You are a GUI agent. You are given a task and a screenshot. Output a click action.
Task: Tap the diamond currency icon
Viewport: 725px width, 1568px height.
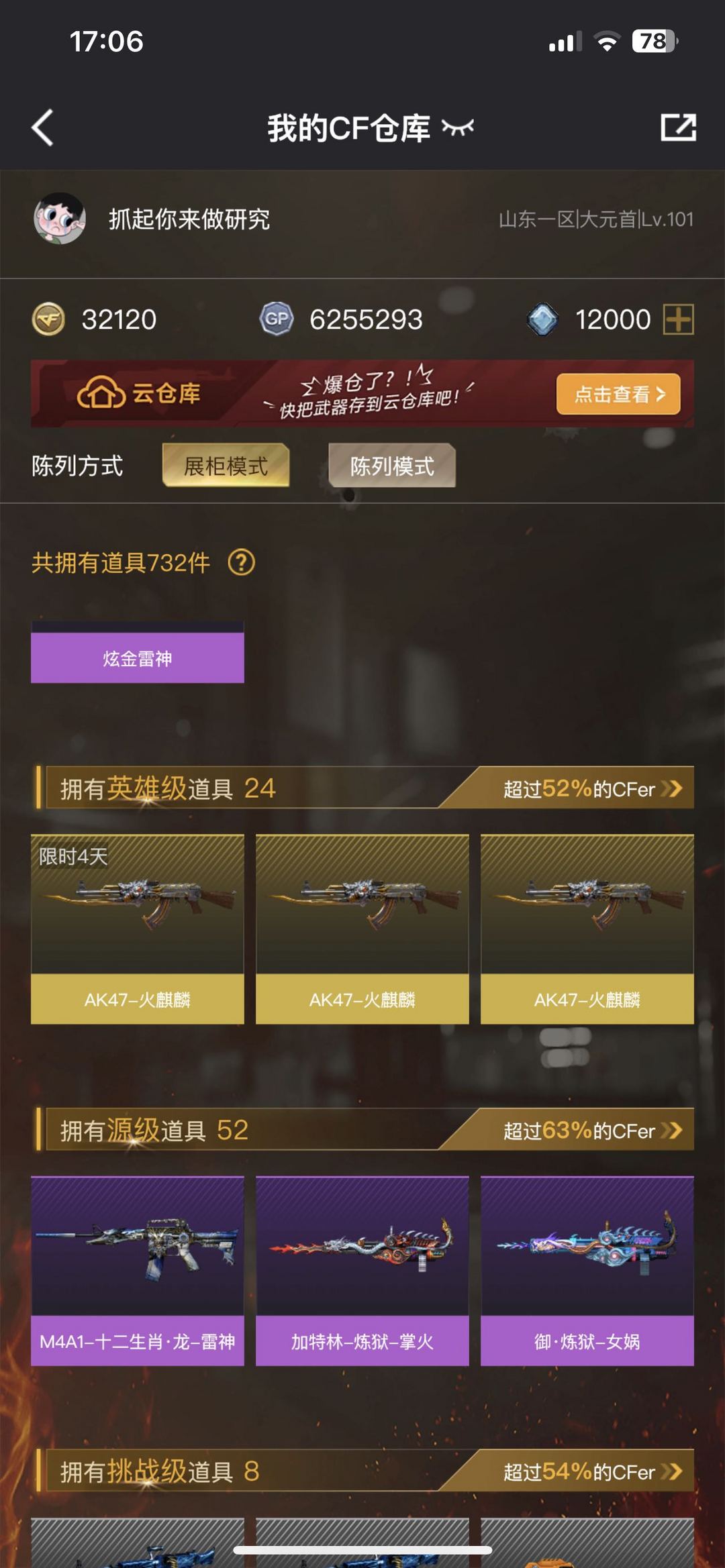click(542, 319)
